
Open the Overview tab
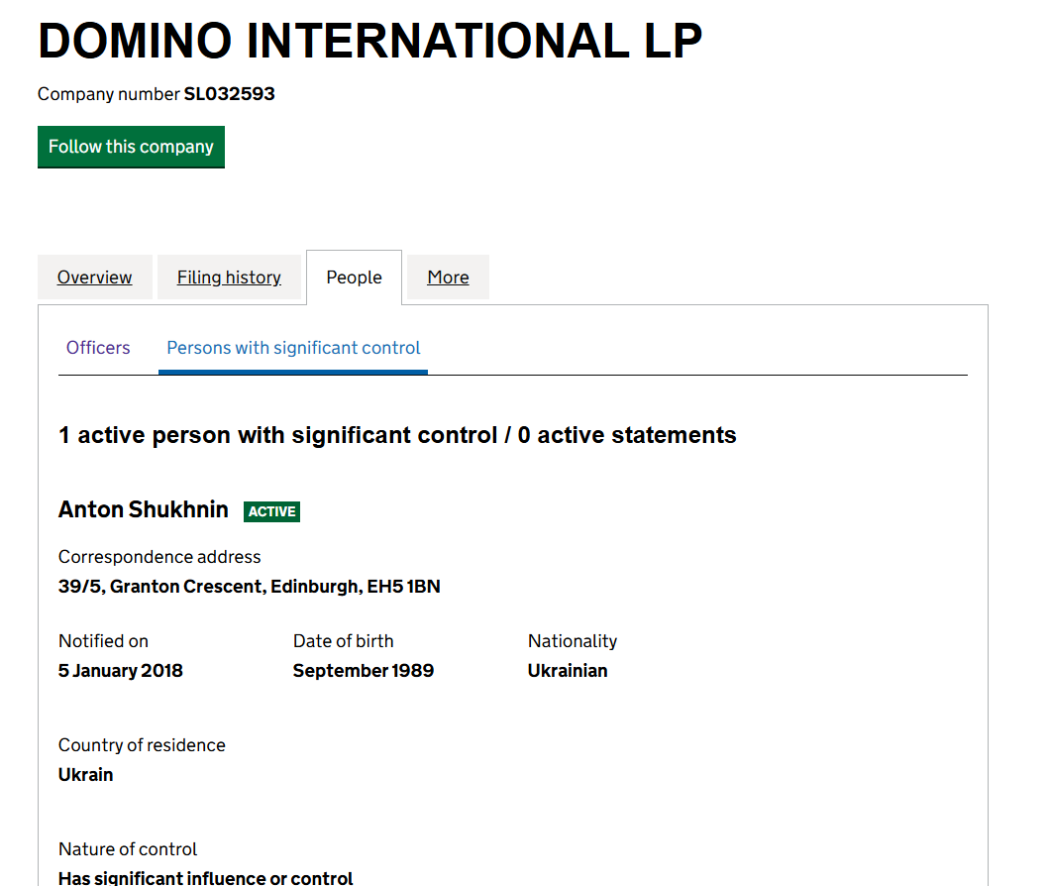coord(94,277)
